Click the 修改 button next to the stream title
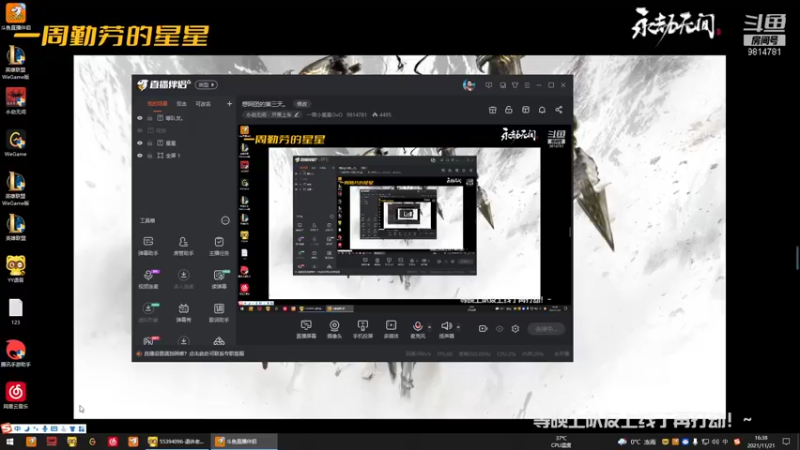 302,104
